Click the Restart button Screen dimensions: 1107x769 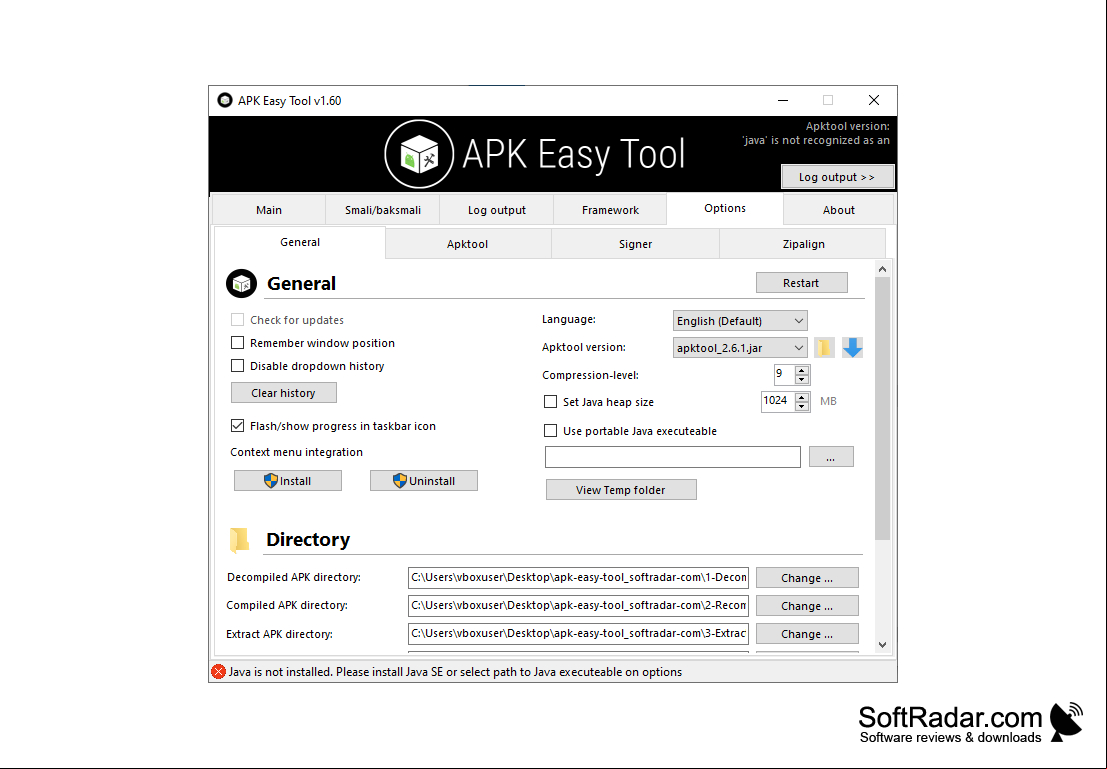[x=801, y=282]
